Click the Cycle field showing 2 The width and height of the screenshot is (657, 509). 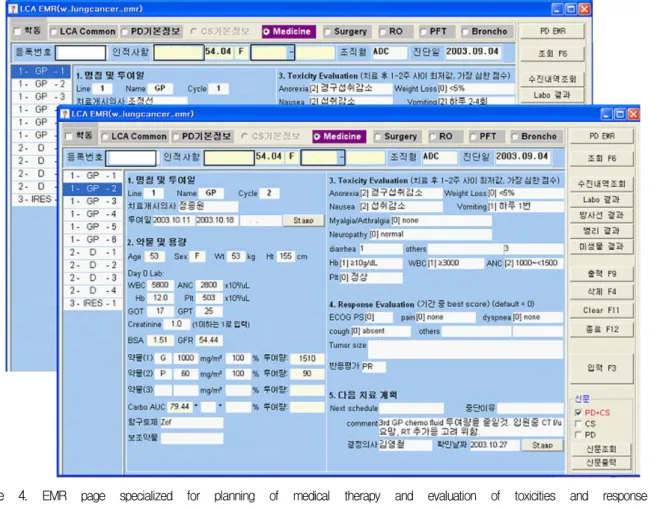point(269,193)
